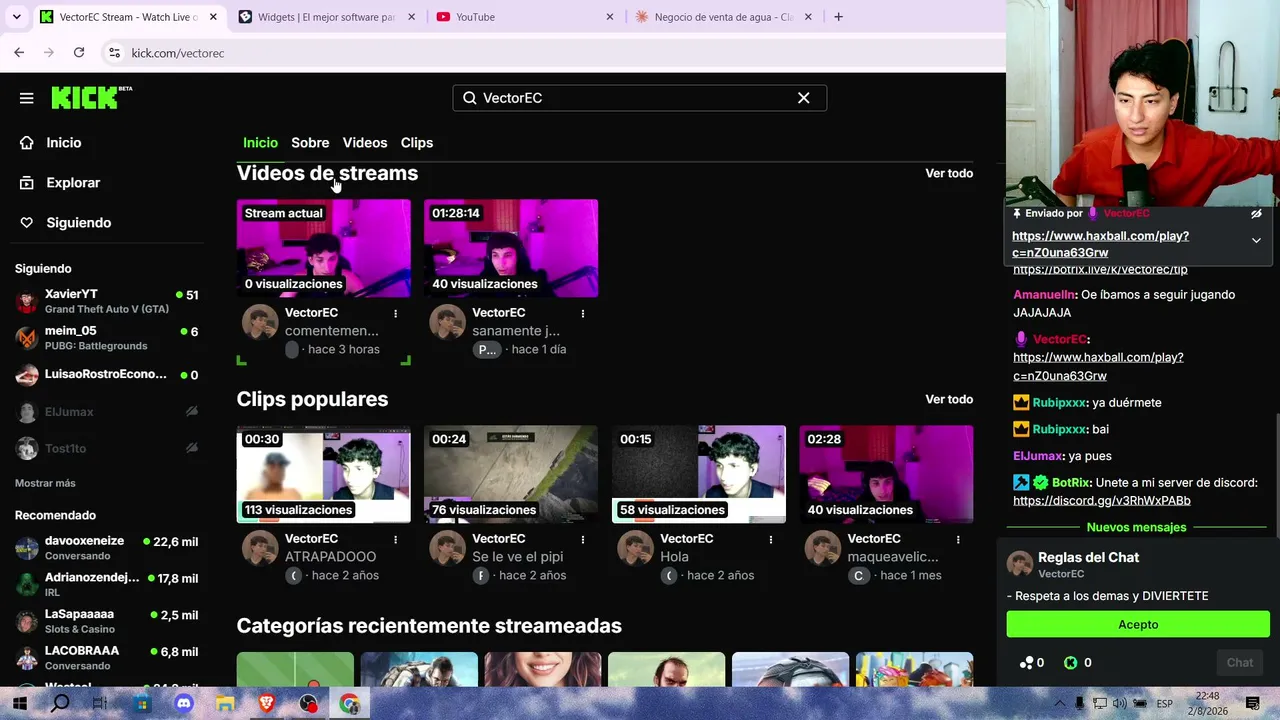Open Ver todo for Videos de streams
This screenshot has height=720, width=1280.
tap(949, 173)
